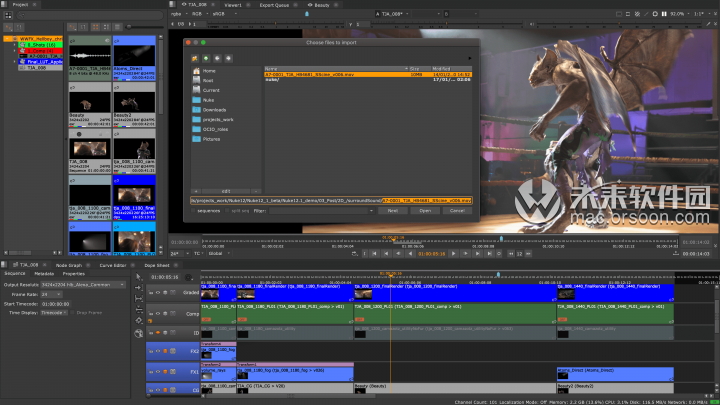720x405 pixels.
Task: Open the rgba channel dropdown in viewer
Action: 178,14
